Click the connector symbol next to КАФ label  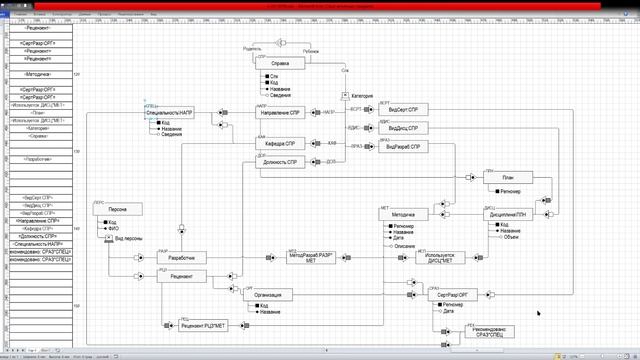315,143
